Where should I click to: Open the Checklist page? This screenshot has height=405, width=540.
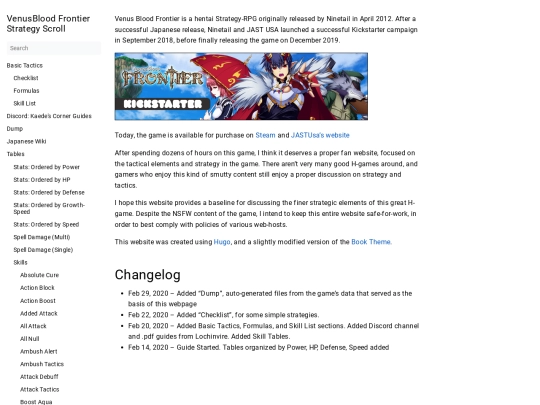26,78
